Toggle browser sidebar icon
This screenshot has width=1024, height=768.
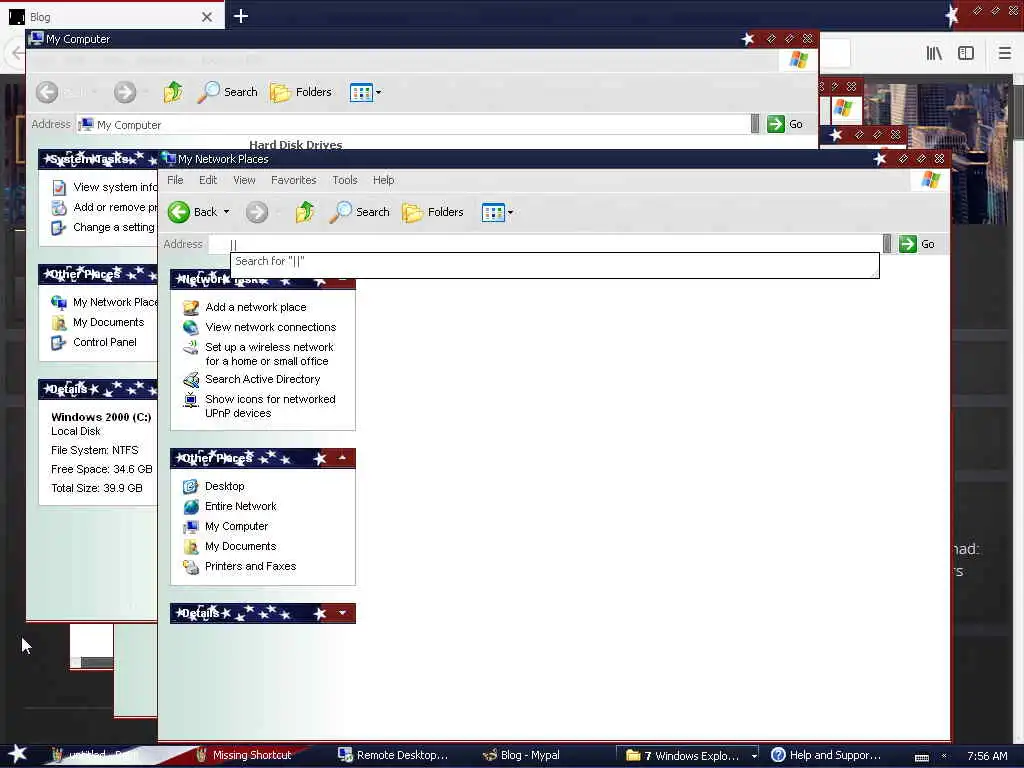[966, 53]
